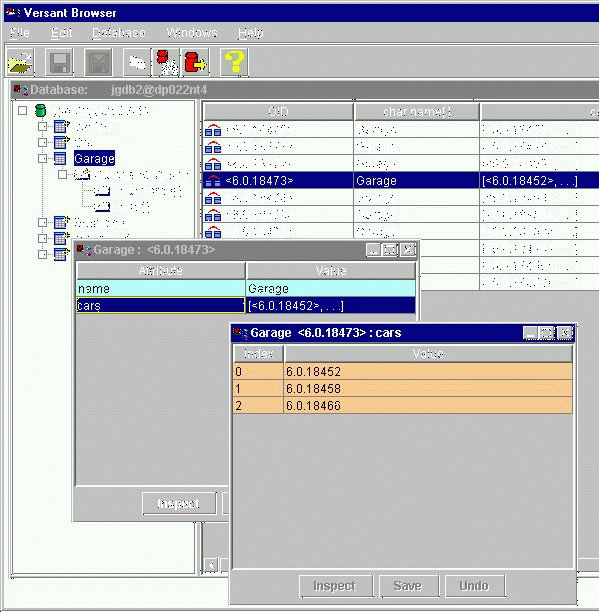Select the cars attribute cell
The height and width of the screenshot is (612, 599).
coord(160,306)
